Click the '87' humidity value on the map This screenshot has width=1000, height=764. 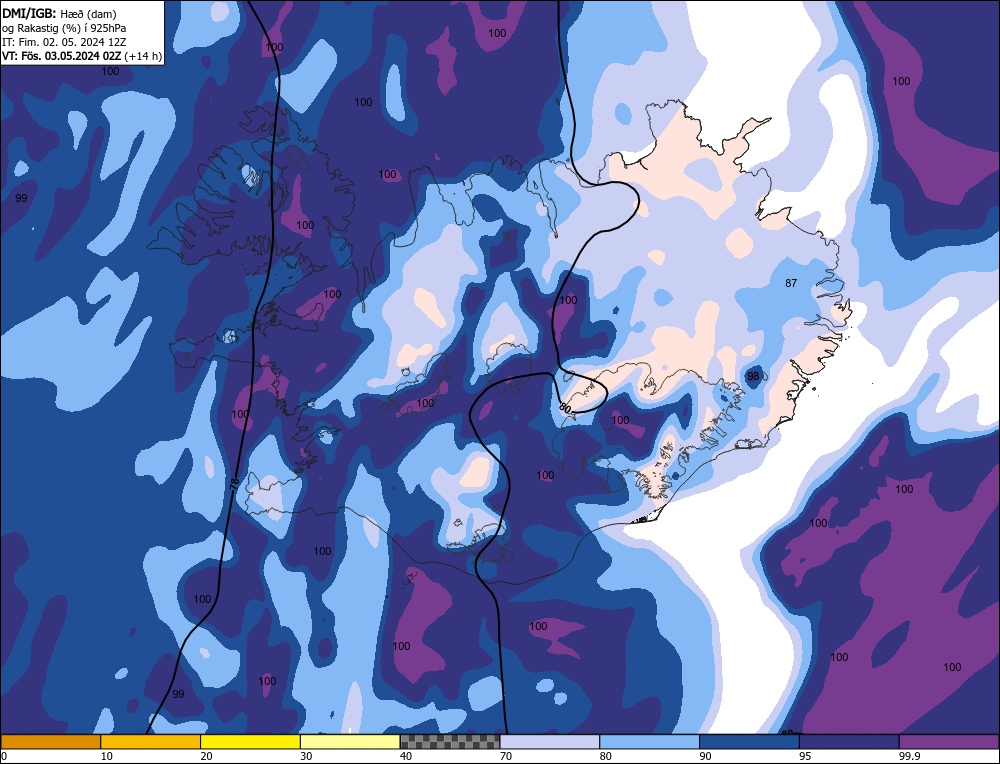click(x=791, y=283)
